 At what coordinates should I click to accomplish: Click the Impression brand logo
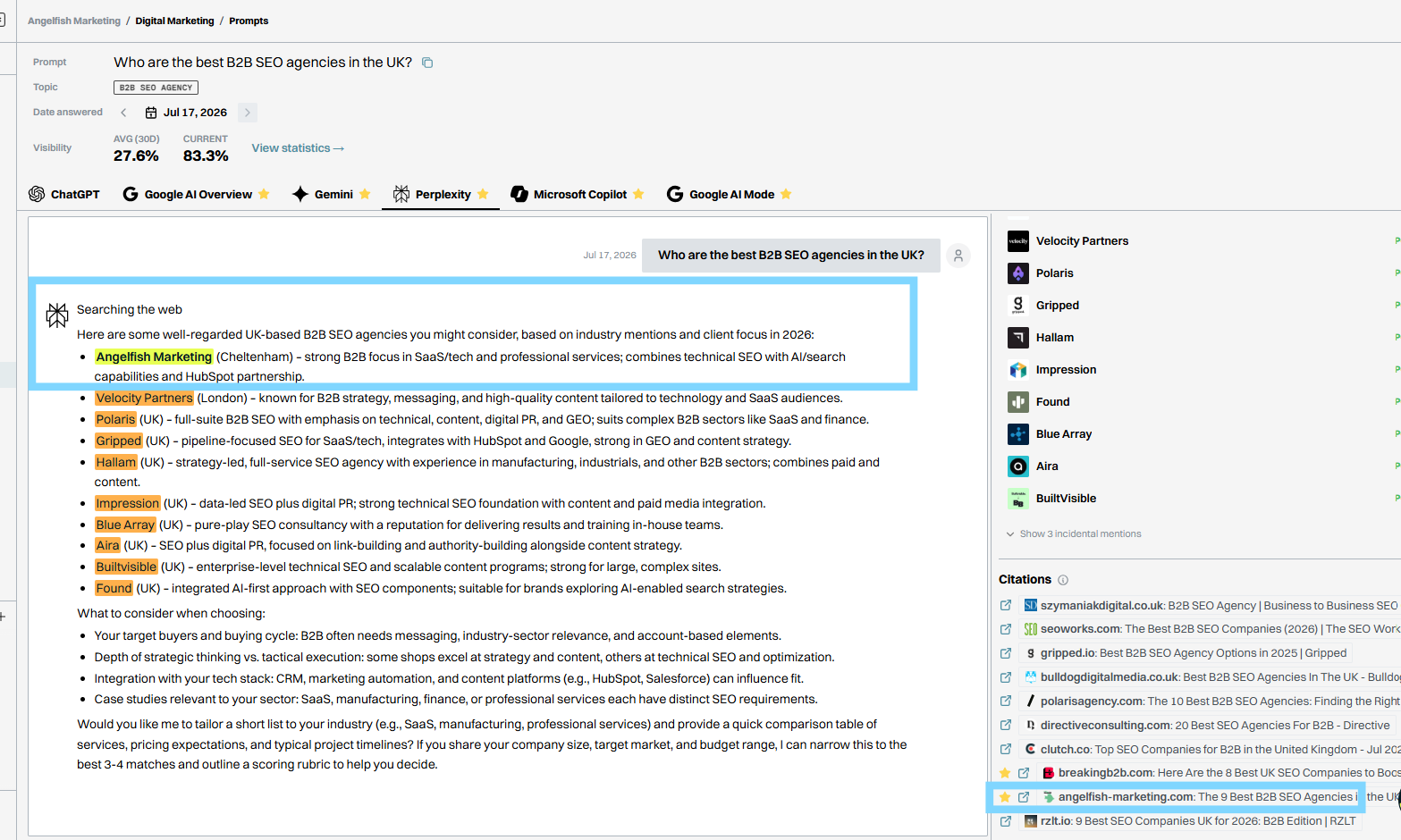[x=1018, y=370]
